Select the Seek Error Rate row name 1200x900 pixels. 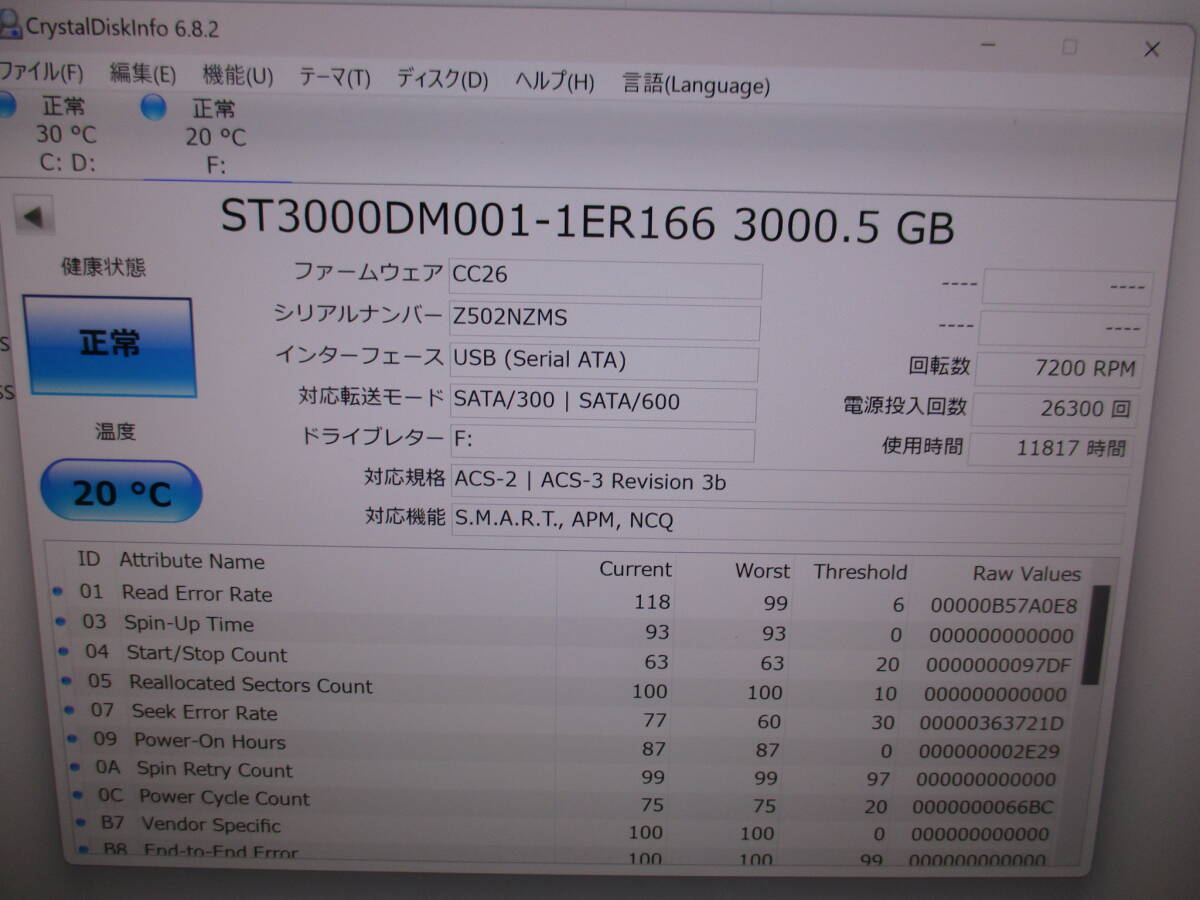(205, 713)
